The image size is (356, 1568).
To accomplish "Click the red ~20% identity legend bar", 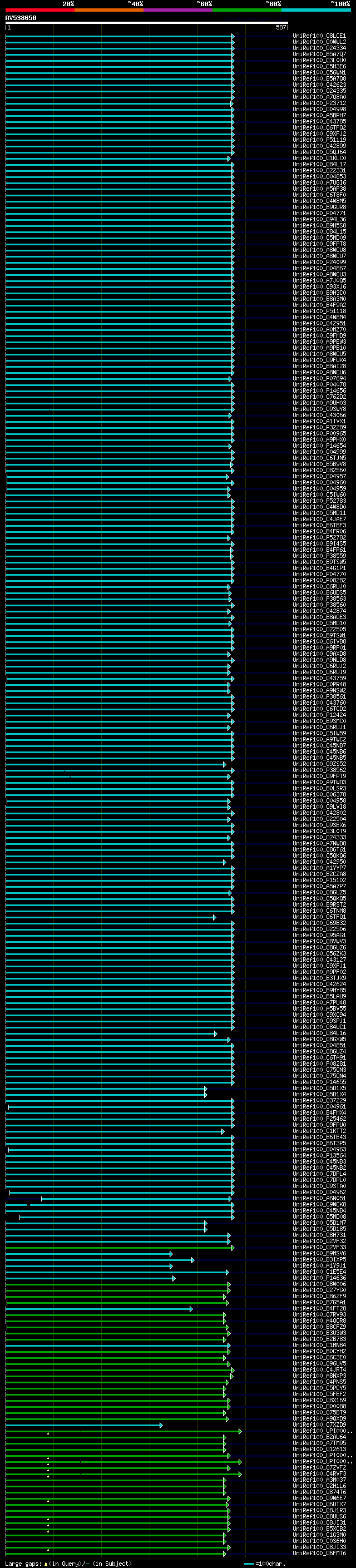I will (x=39, y=10).
